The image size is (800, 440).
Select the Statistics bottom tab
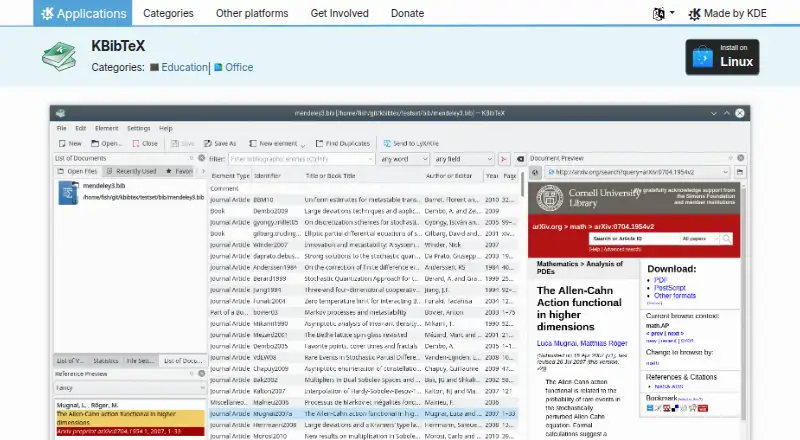[106, 361]
